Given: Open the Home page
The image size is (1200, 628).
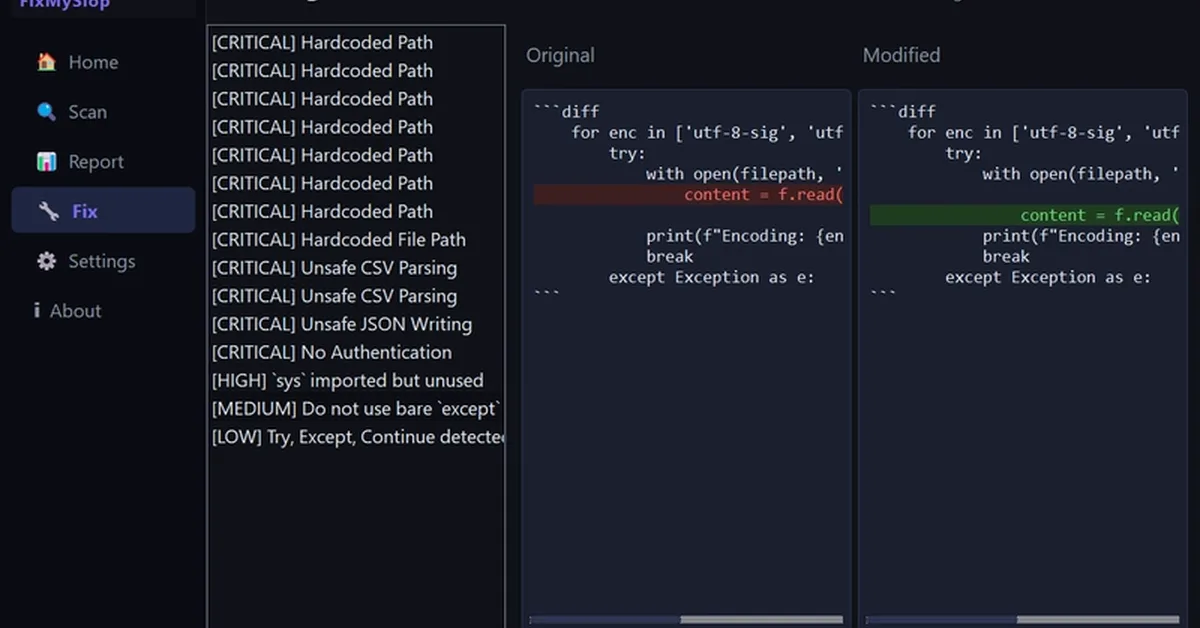Looking at the screenshot, I should [x=93, y=62].
